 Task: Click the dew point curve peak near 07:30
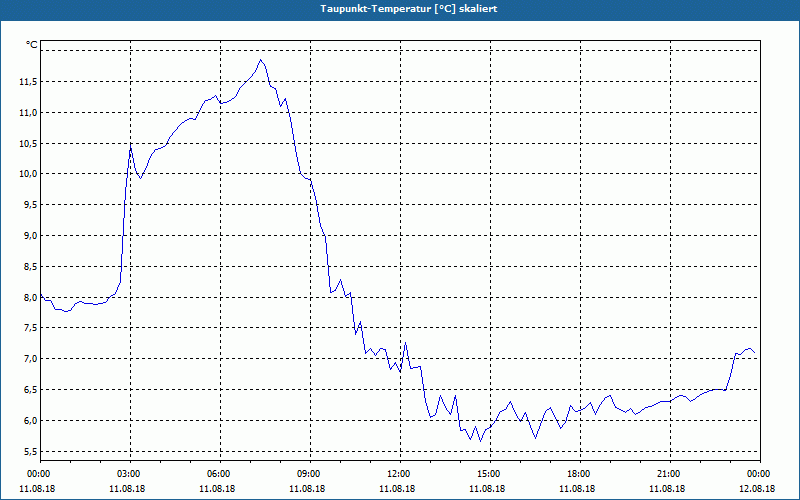[x=261, y=60]
